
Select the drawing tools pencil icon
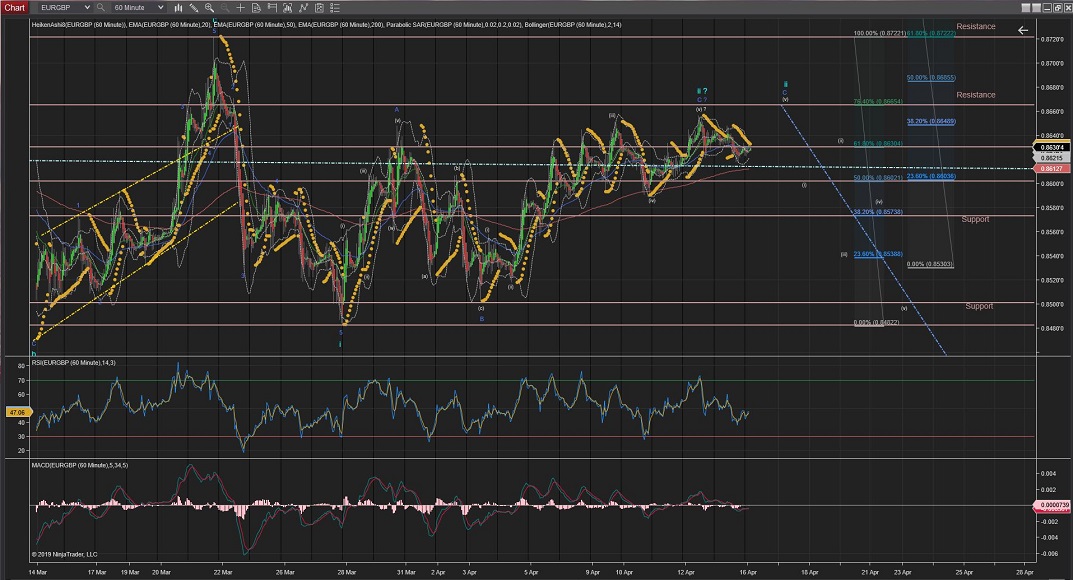pyautogui.click(x=194, y=7)
